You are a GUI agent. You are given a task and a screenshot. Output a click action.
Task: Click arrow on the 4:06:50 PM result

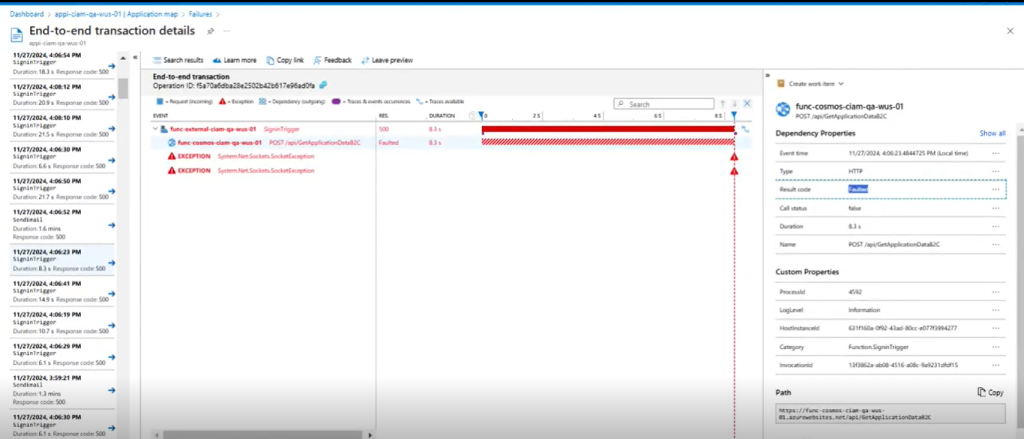112,191
